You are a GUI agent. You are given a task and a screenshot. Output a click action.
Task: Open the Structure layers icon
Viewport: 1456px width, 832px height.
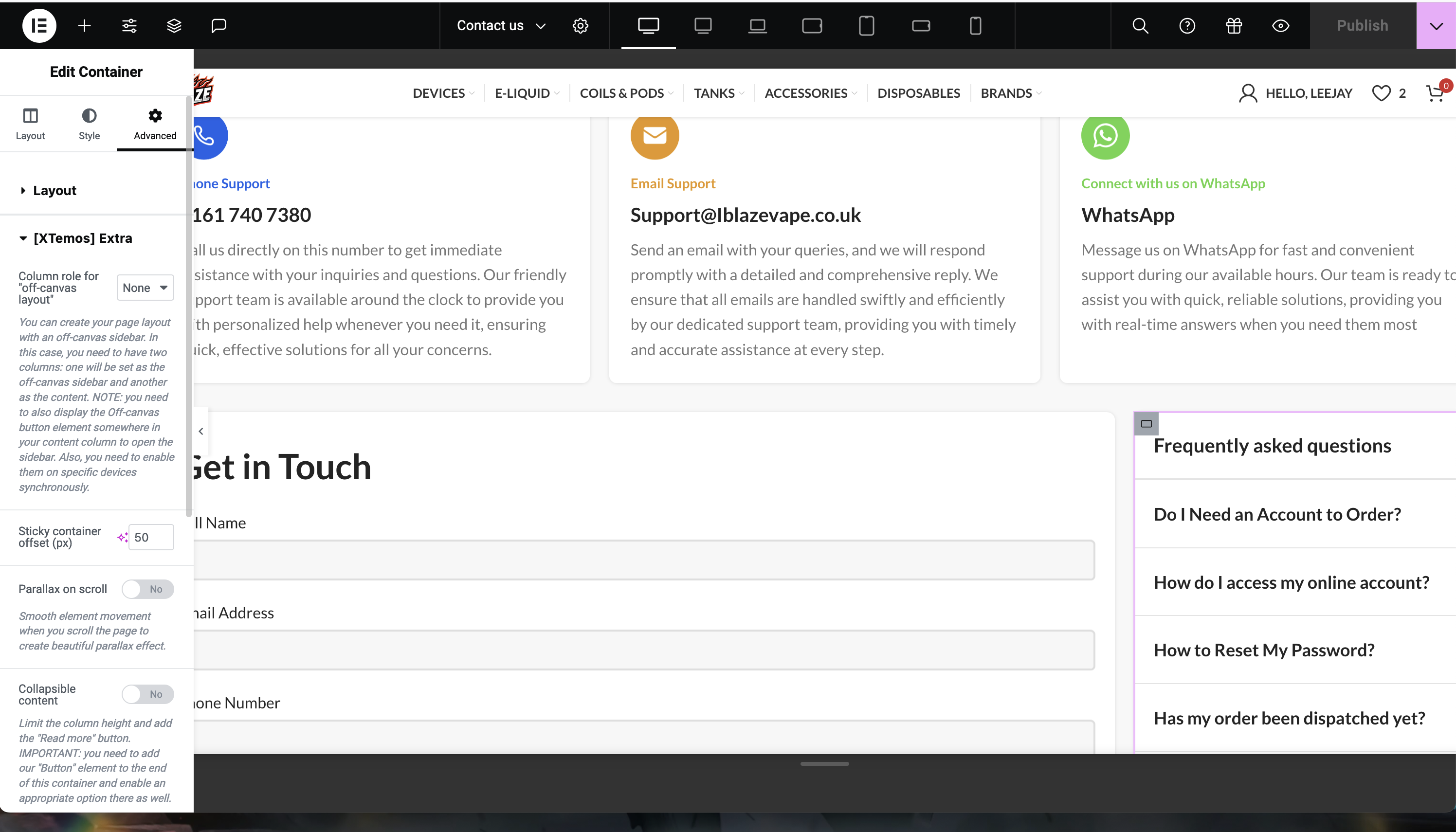pos(174,26)
